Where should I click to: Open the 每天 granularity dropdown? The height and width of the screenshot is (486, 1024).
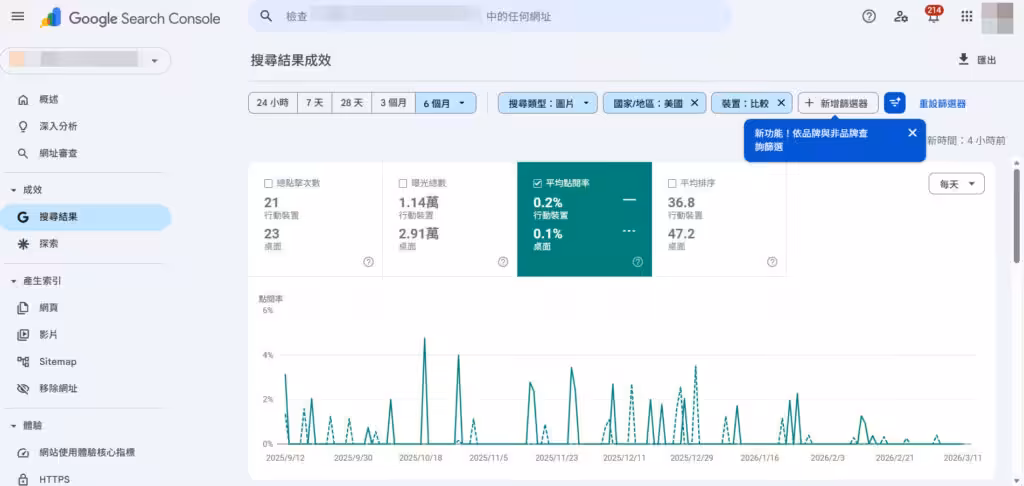coord(956,185)
